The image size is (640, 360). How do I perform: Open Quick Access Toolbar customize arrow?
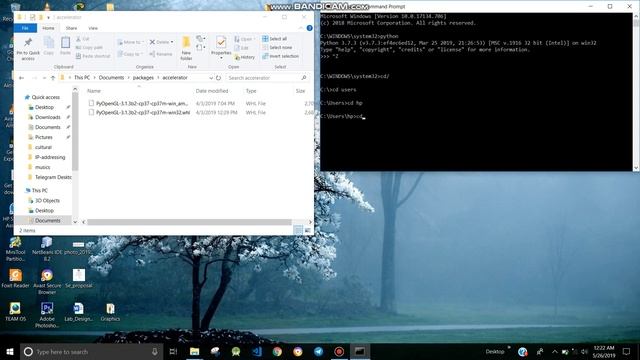click(48, 18)
